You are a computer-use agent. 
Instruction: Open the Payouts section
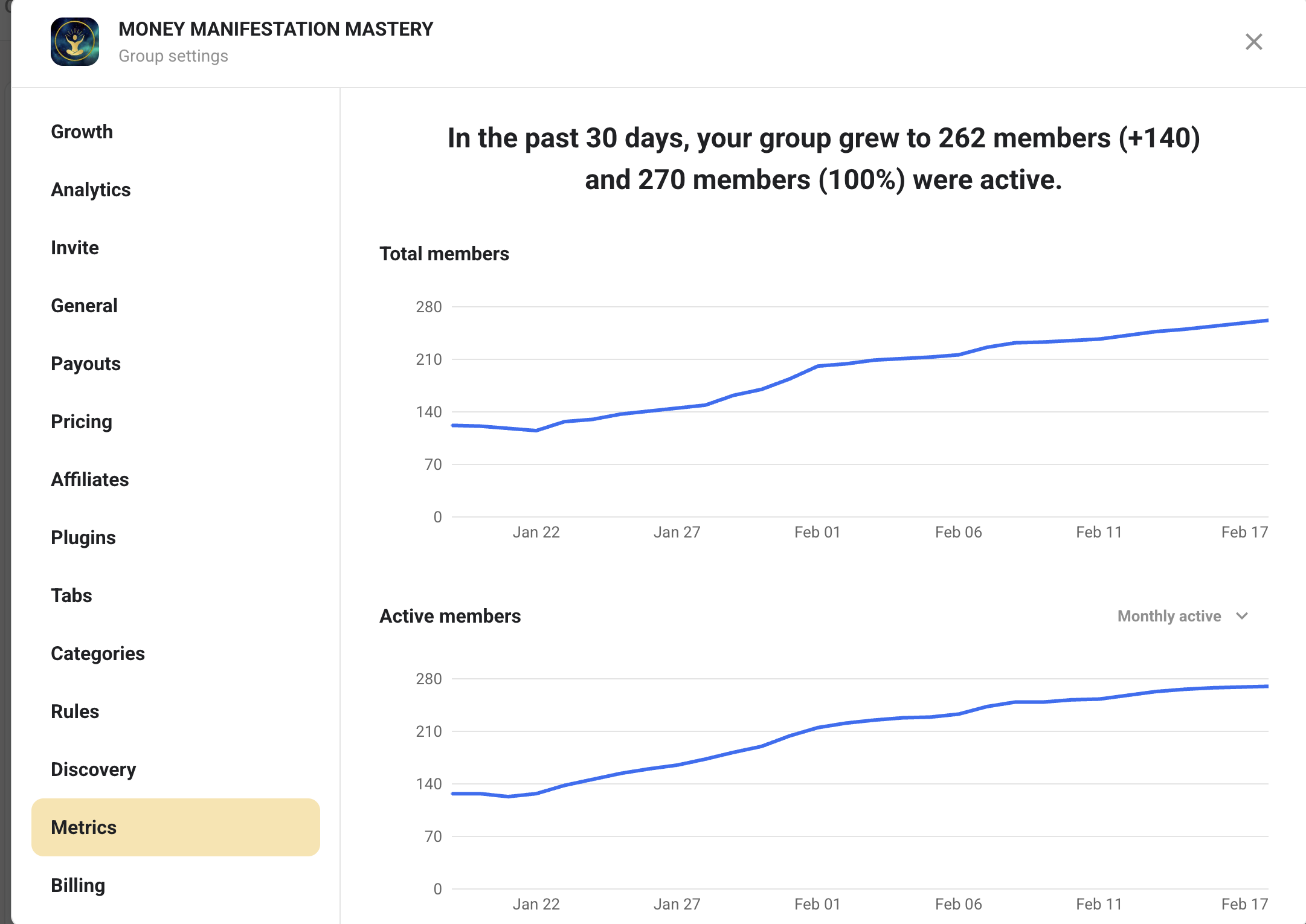(86, 364)
